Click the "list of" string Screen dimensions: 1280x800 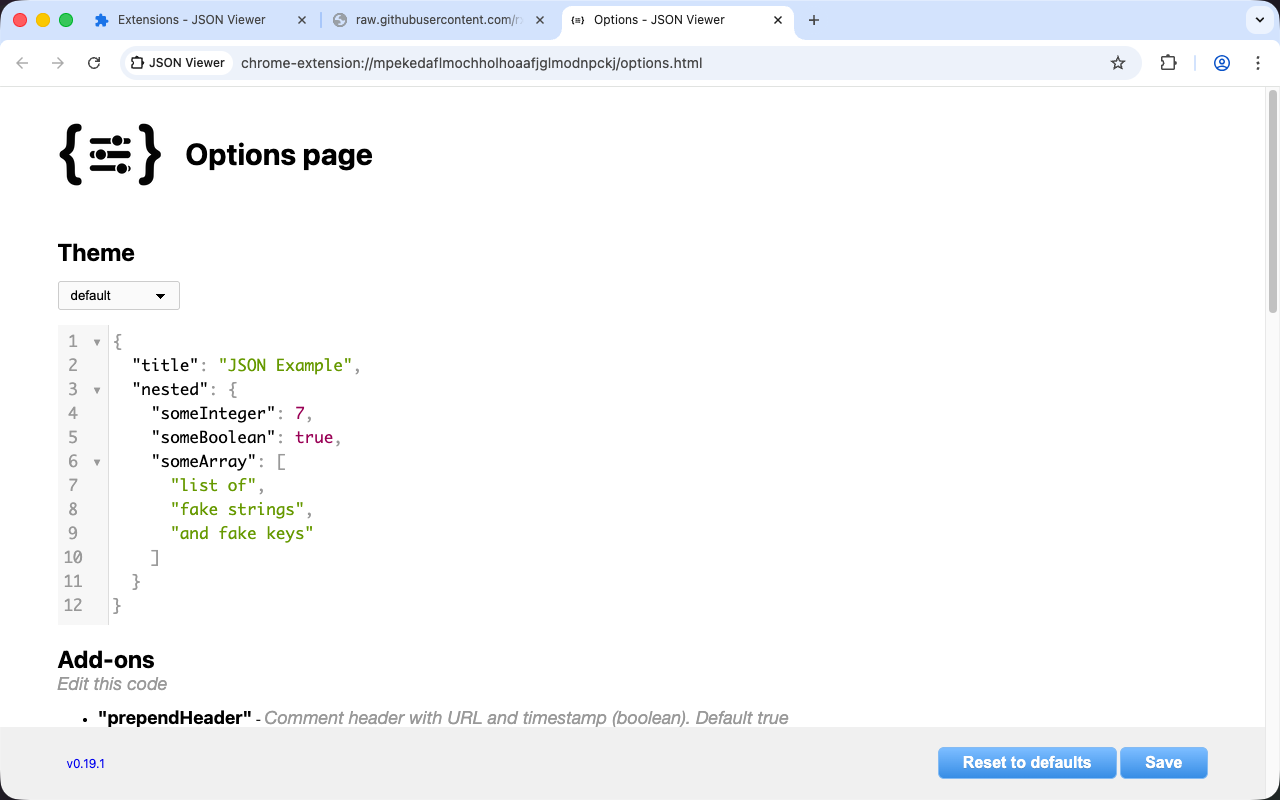[213, 485]
